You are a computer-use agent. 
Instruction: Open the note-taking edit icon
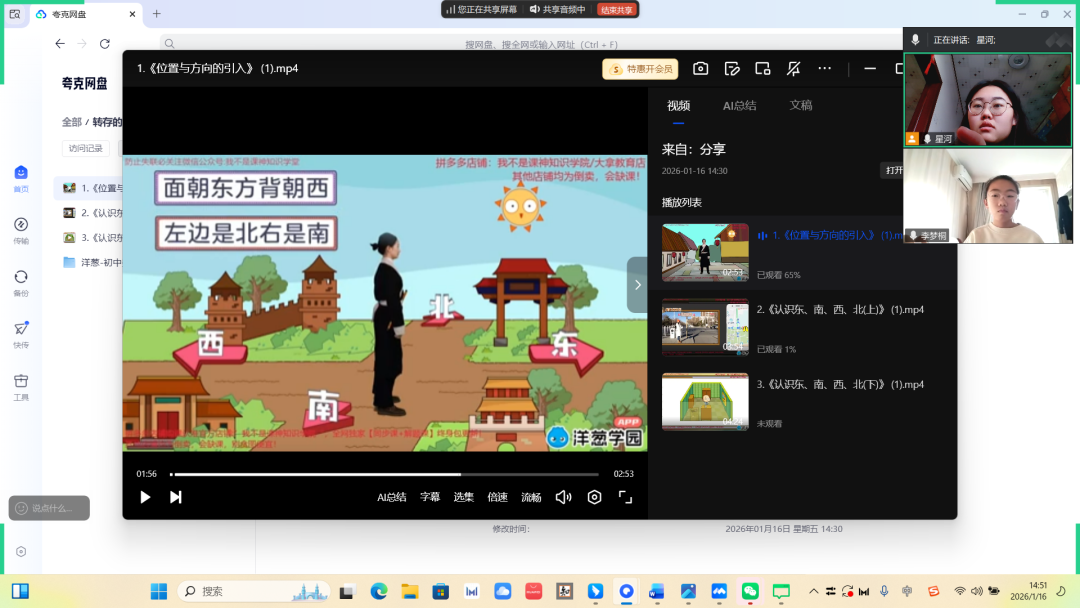click(x=731, y=68)
